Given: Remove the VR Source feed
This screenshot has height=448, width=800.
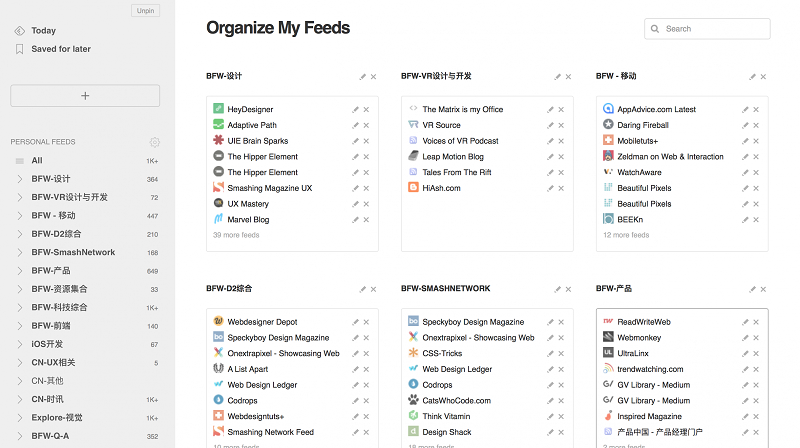Looking at the screenshot, I should pos(562,126).
